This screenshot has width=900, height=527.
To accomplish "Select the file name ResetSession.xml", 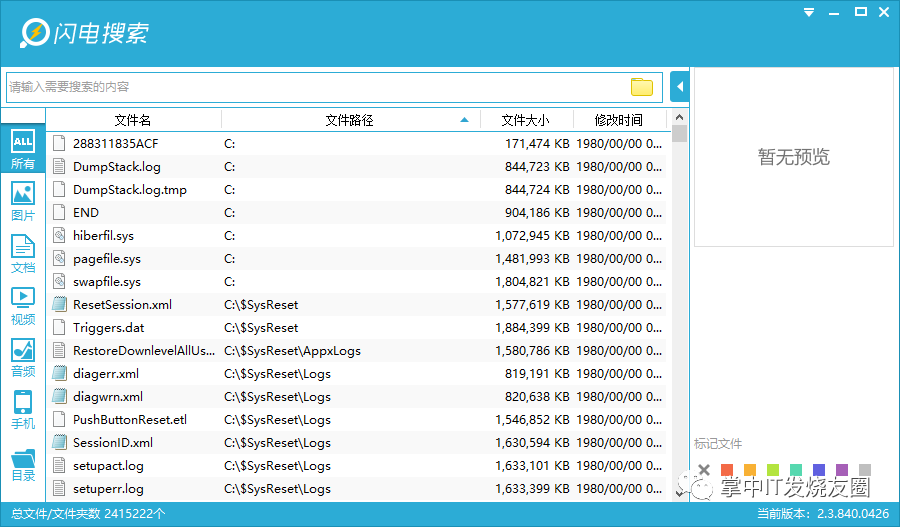I will pos(122,305).
